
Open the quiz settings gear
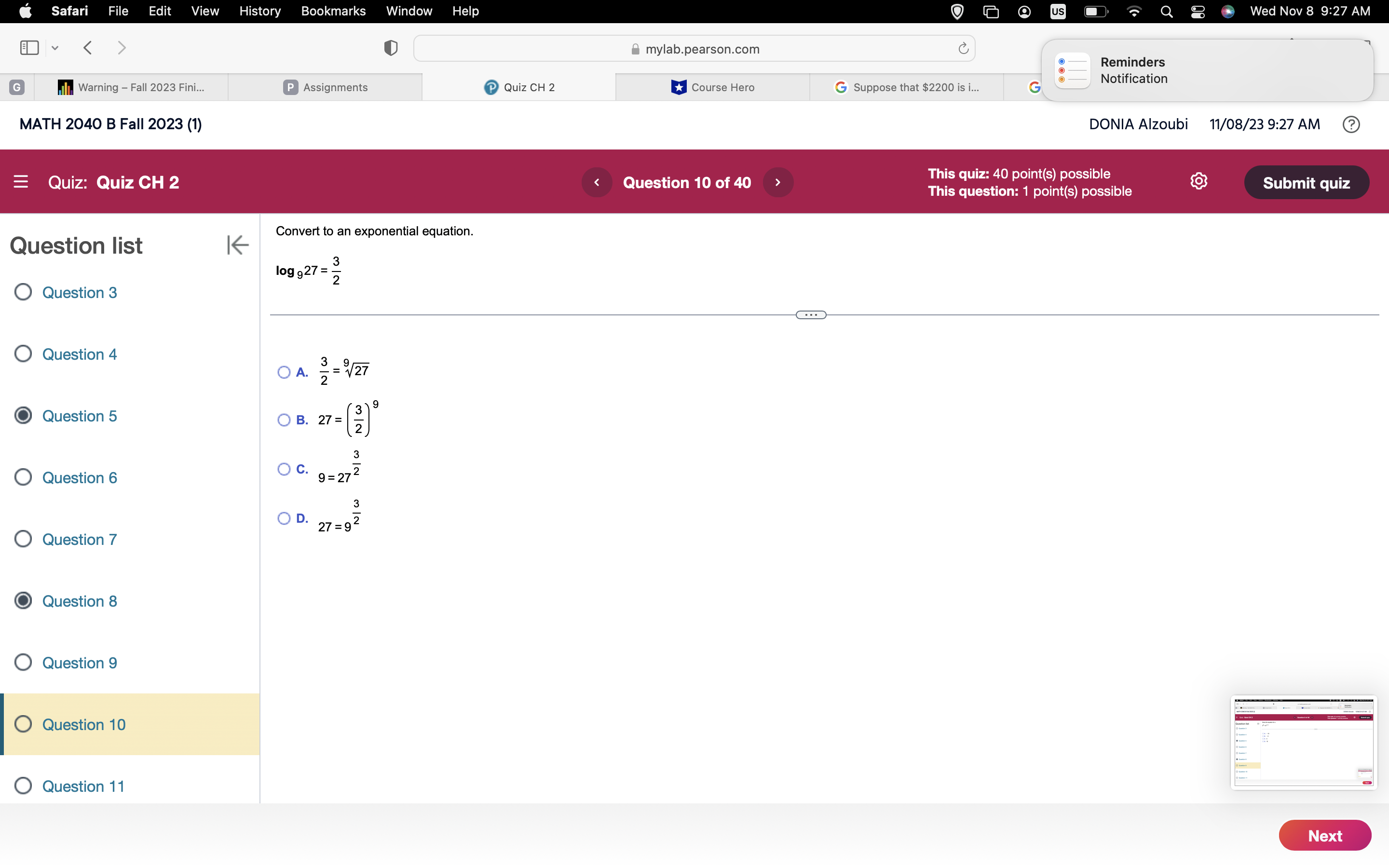[1199, 181]
